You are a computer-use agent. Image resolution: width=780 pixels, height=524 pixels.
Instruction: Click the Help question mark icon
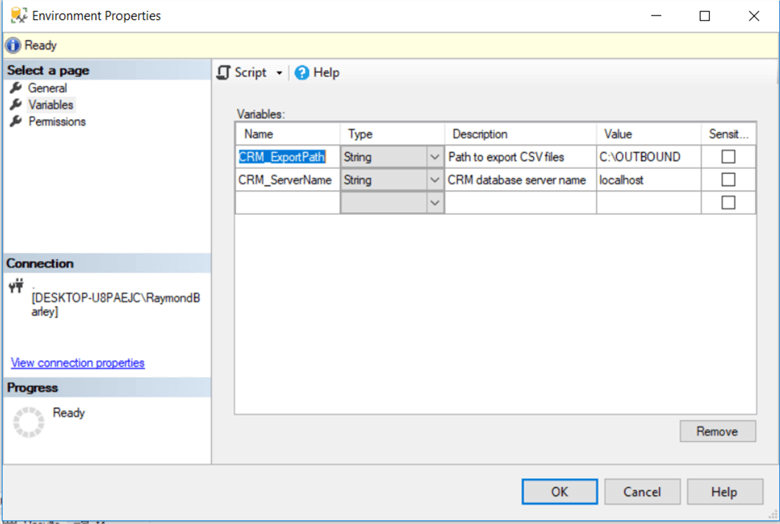pos(302,73)
